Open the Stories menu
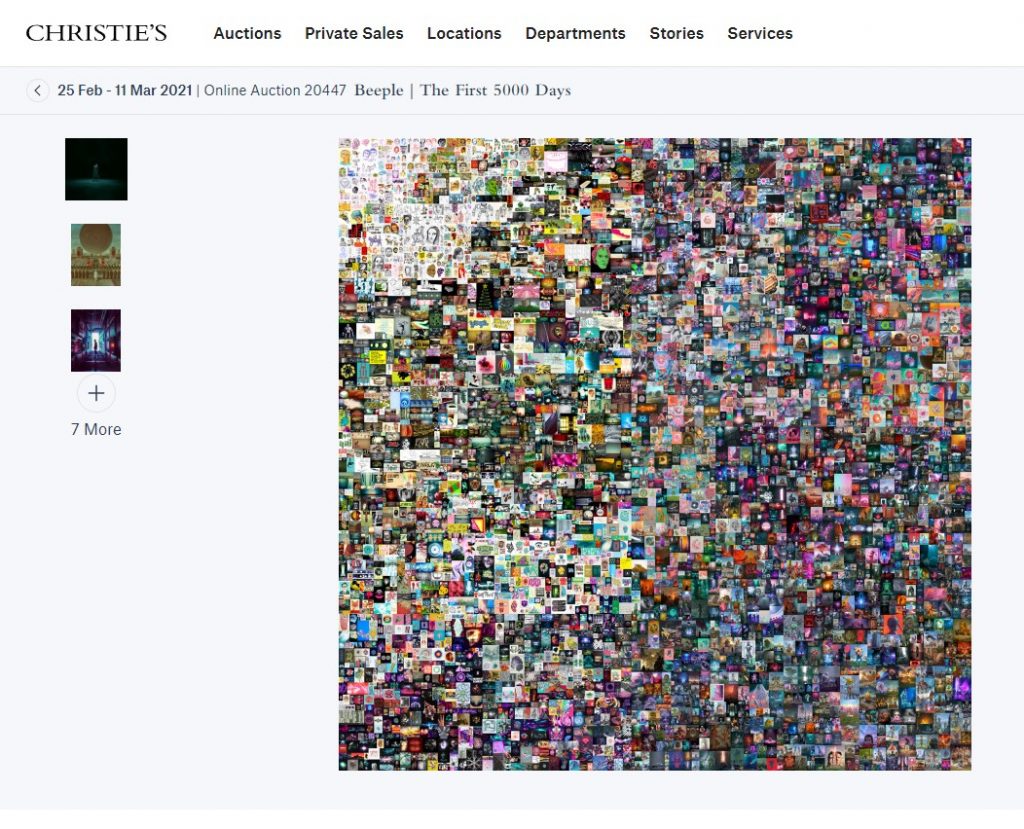 [x=677, y=33]
